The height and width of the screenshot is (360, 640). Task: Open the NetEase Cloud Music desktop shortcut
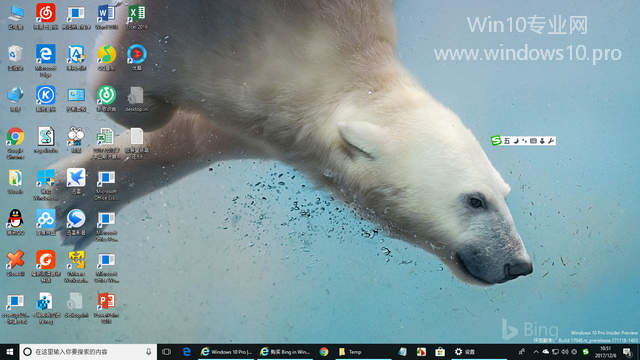point(45,16)
